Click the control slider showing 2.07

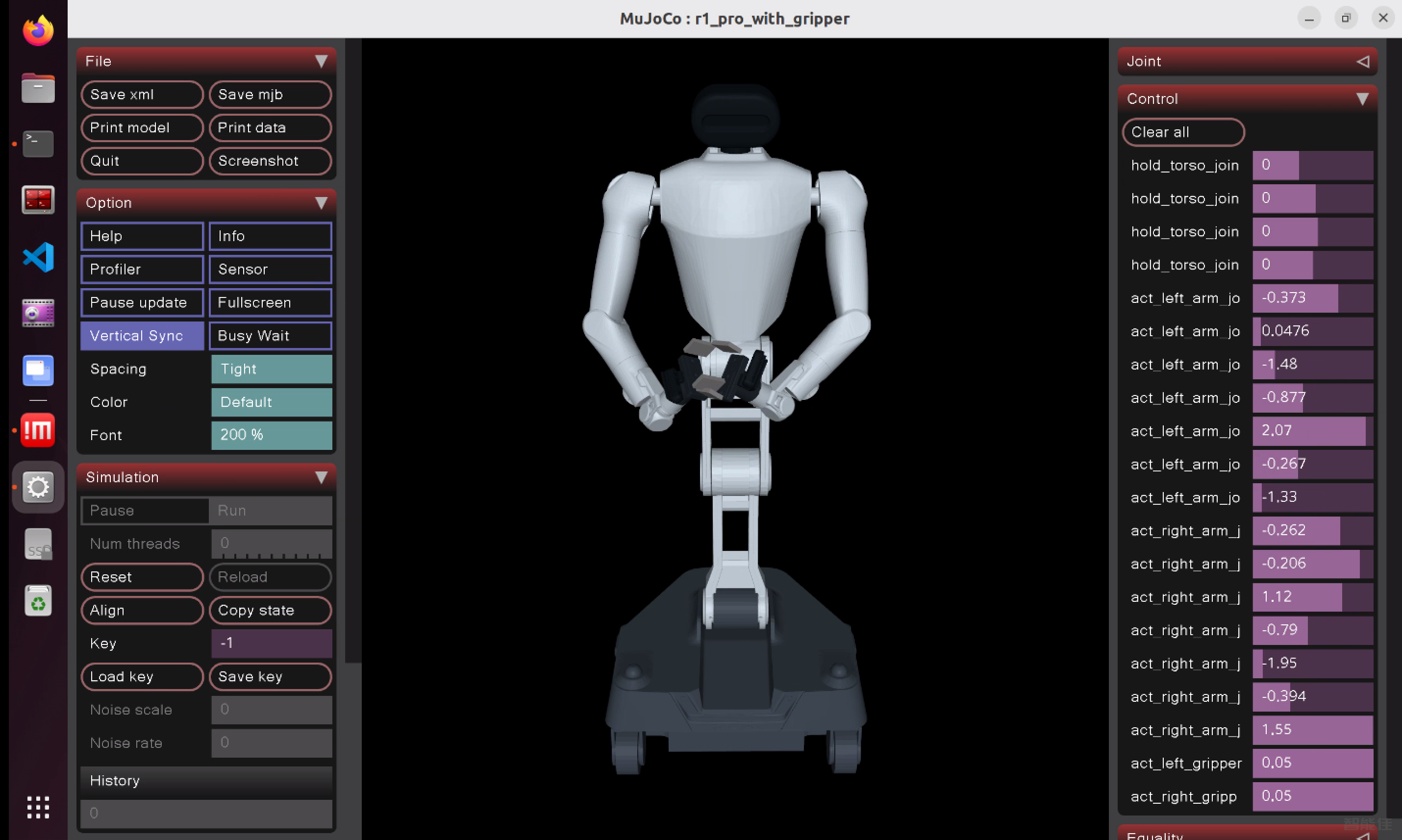1313,431
